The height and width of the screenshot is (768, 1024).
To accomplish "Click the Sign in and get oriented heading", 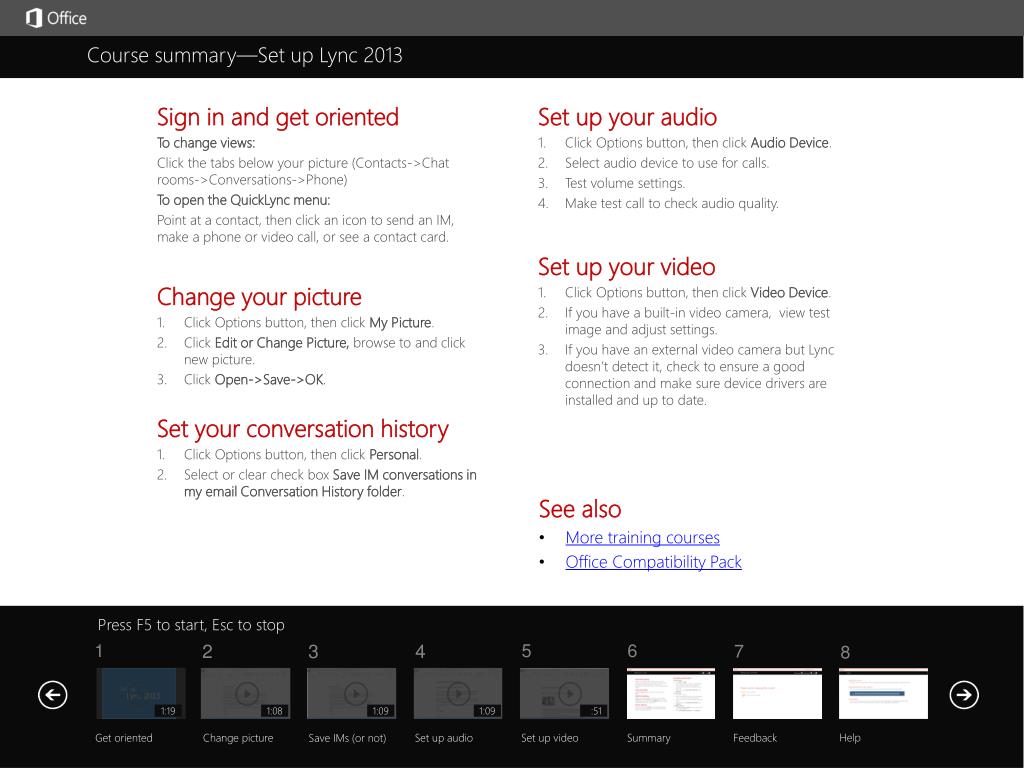I will click(x=278, y=118).
